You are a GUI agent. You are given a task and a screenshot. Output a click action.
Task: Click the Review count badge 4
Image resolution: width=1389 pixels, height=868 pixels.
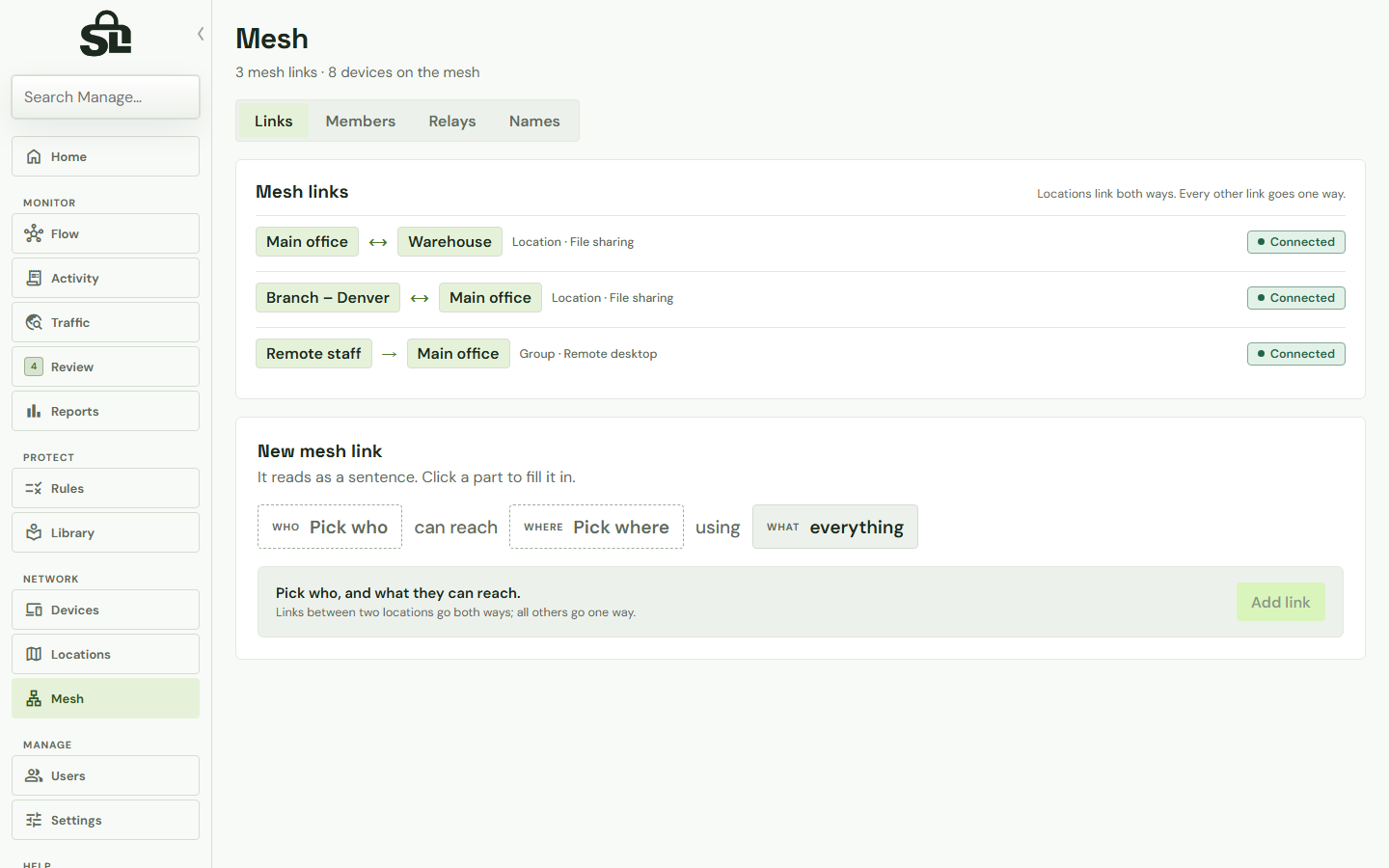pos(34,366)
